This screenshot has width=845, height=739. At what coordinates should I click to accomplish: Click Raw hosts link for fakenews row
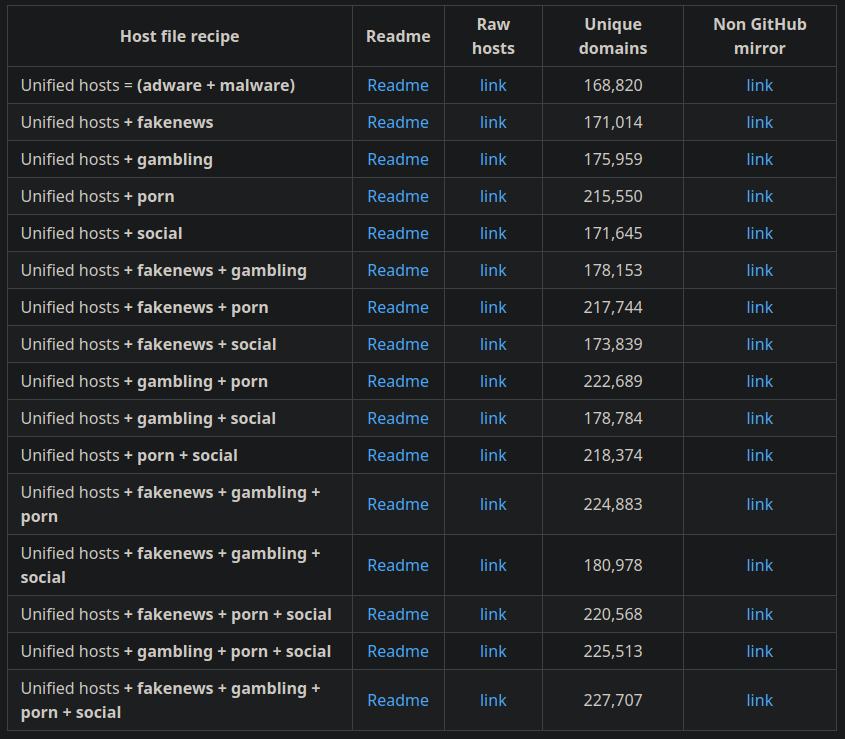(493, 122)
